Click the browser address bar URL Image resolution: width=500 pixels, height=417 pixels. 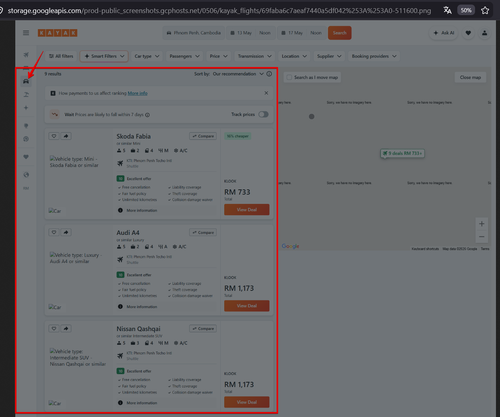pyautogui.click(x=219, y=11)
